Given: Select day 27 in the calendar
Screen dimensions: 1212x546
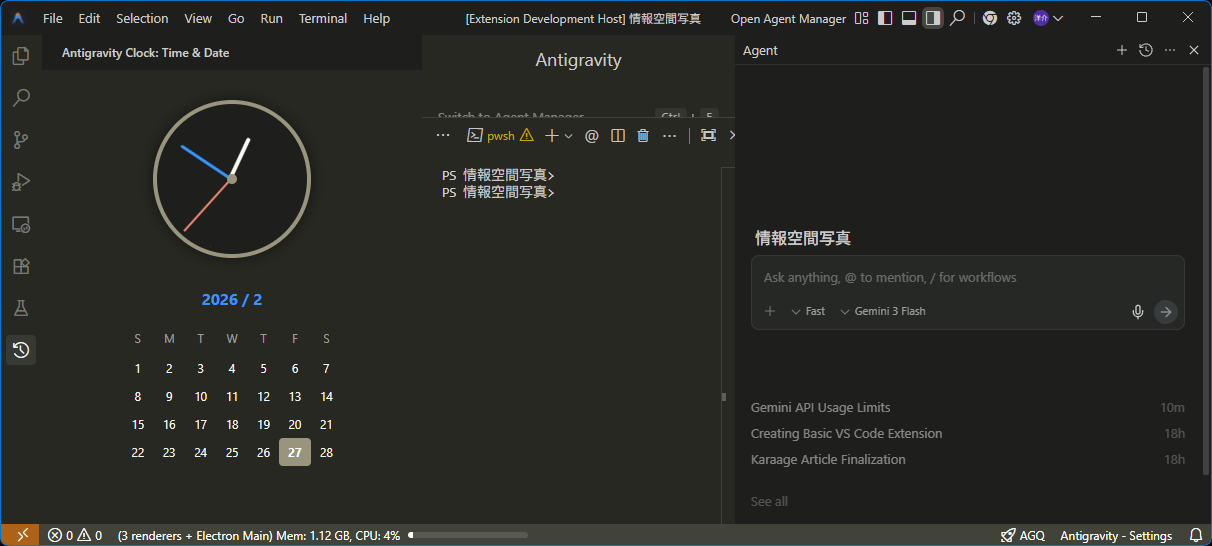Looking at the screenshot, I should (x=295, y=452).
